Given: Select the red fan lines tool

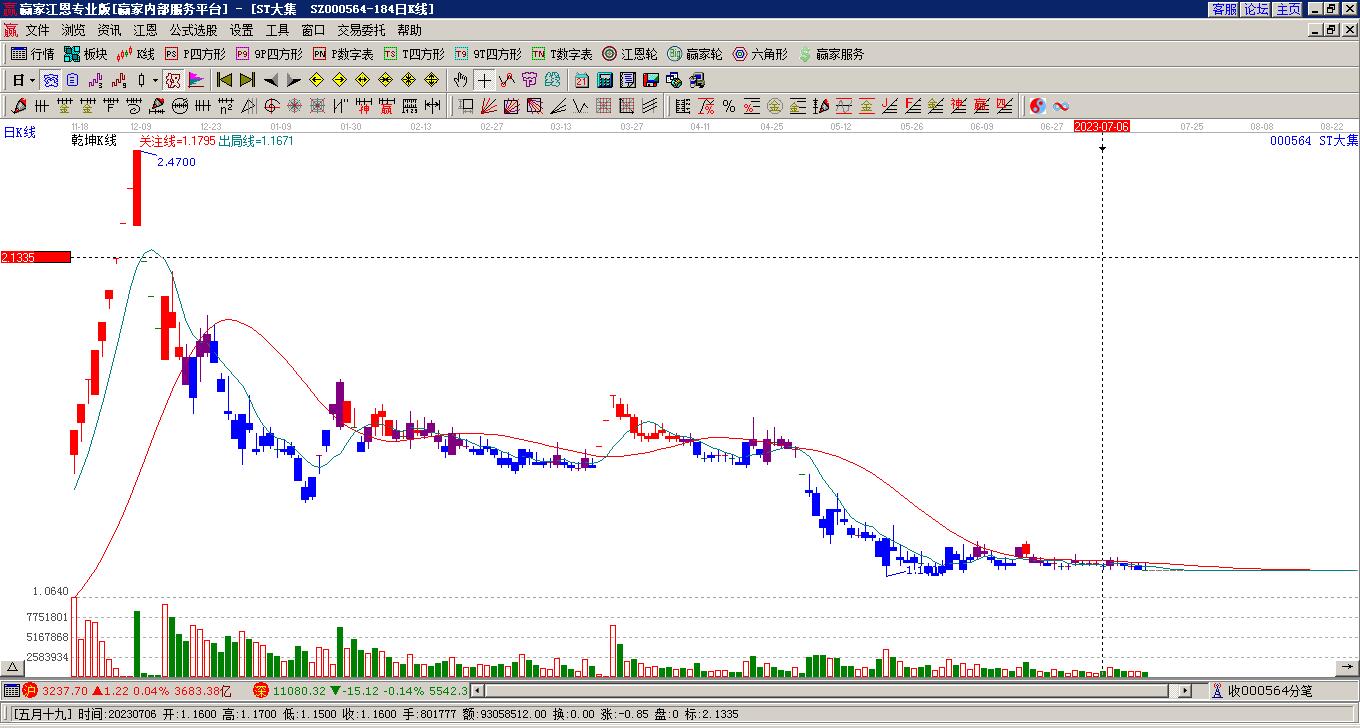Looking at the screenshot, I should click(x=489, y=106).
